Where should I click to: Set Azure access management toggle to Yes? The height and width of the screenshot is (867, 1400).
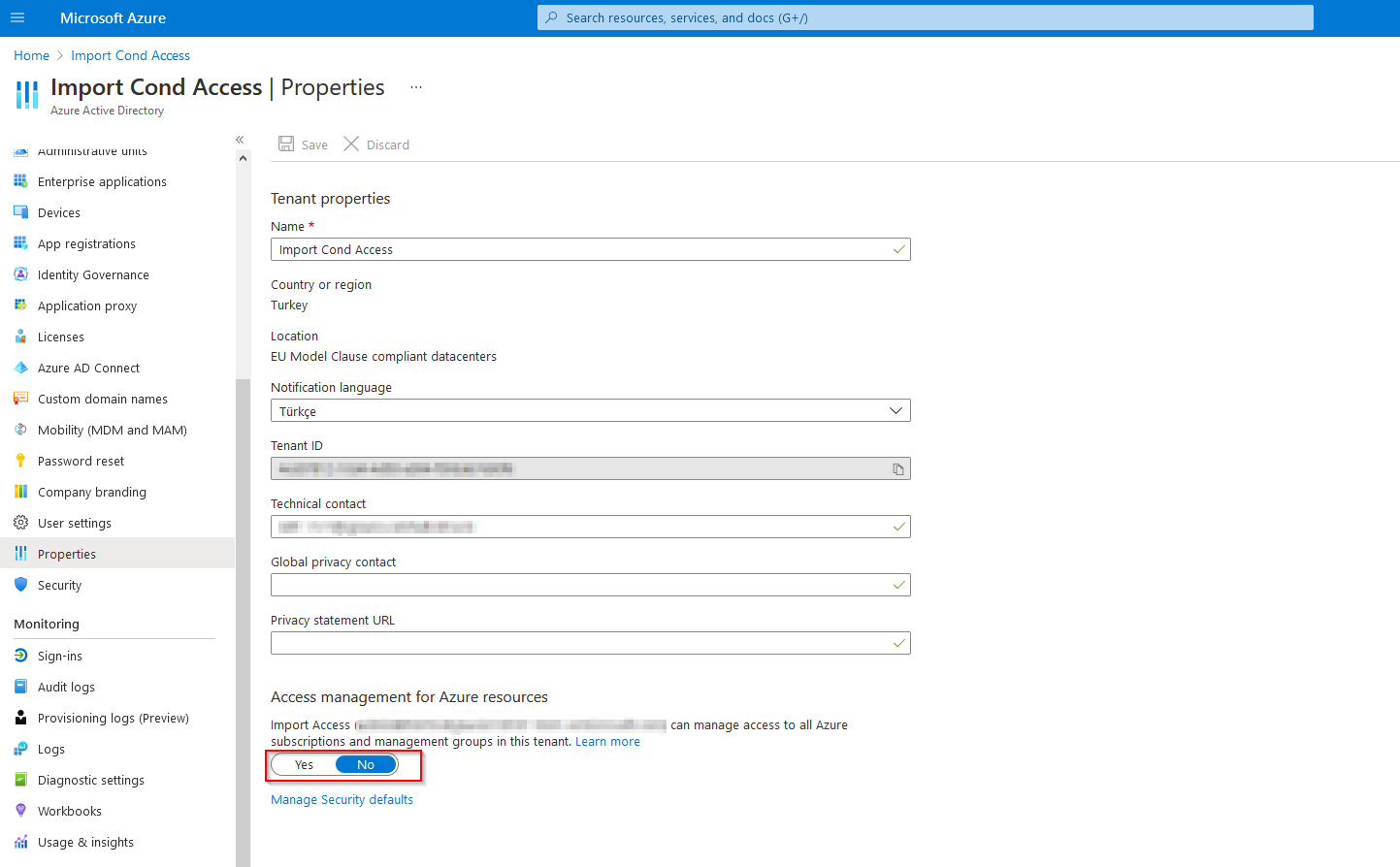click(304, 764)
